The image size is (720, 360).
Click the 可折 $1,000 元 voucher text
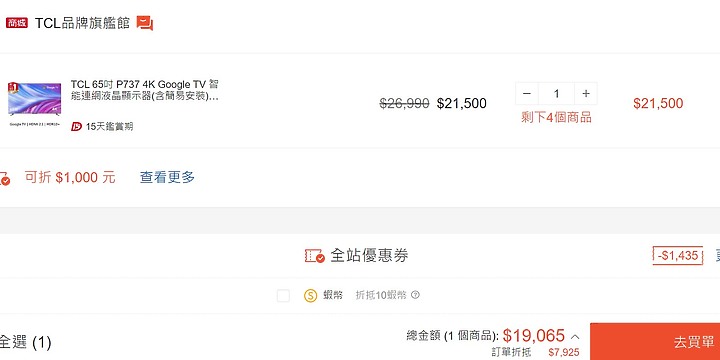coord(70,177)
